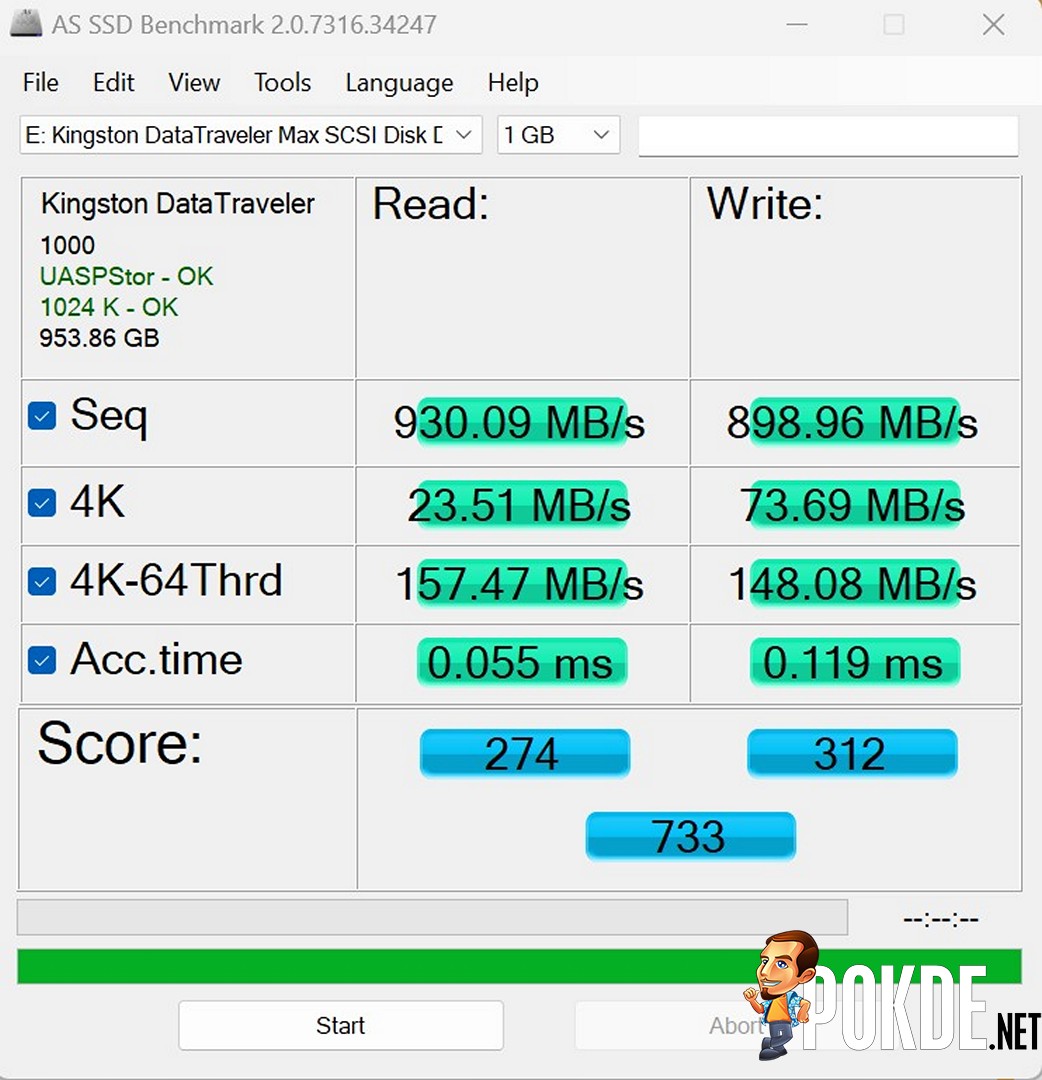1042x1080 pixels.
Task: Click the 953.86 GB capacity text
Action: [99, 338]
